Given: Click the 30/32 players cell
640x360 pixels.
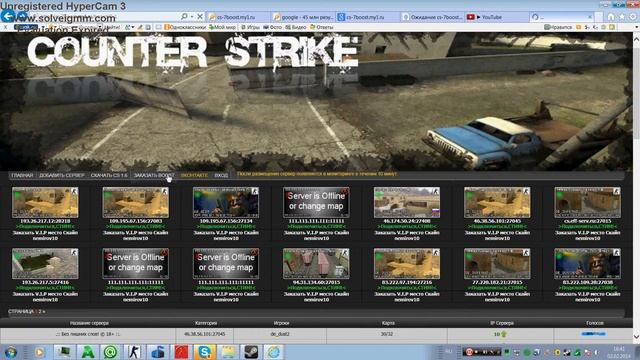Looking at the screenshot, I should coord(387,334).
